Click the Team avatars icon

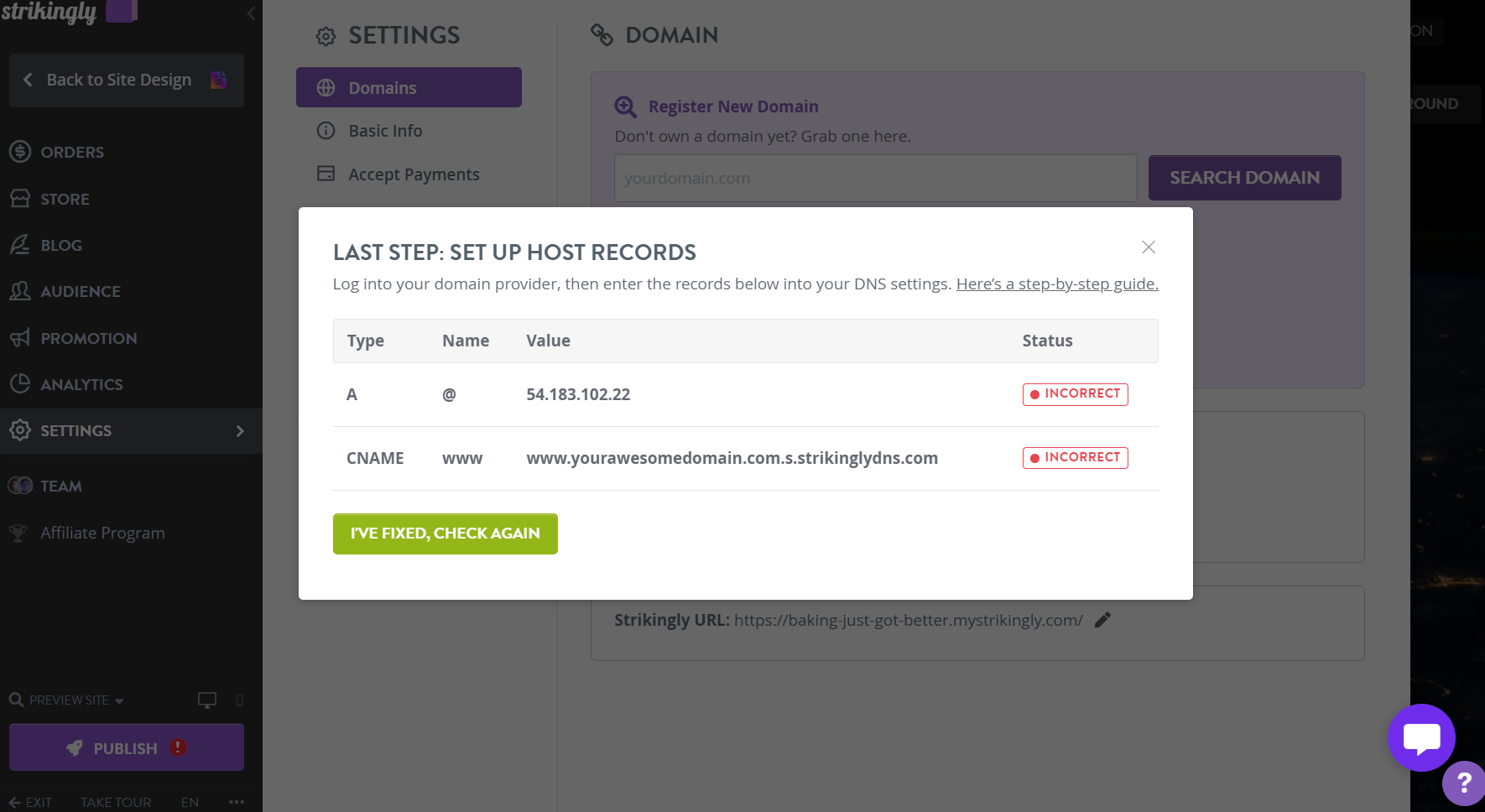(x=20, y=486)
